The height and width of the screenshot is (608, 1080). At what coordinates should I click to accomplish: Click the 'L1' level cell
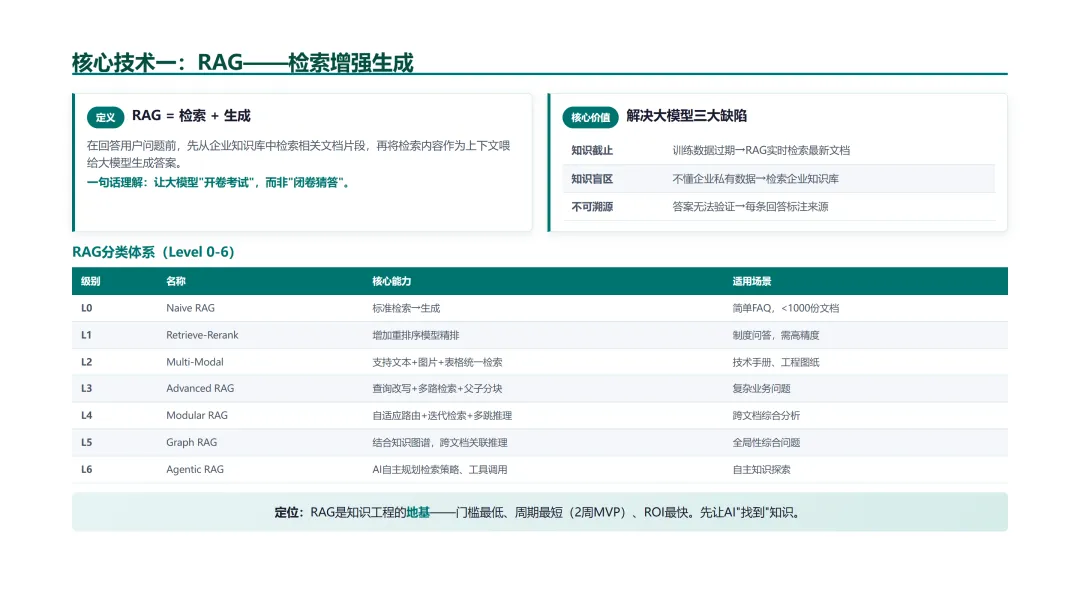(86, 335)
